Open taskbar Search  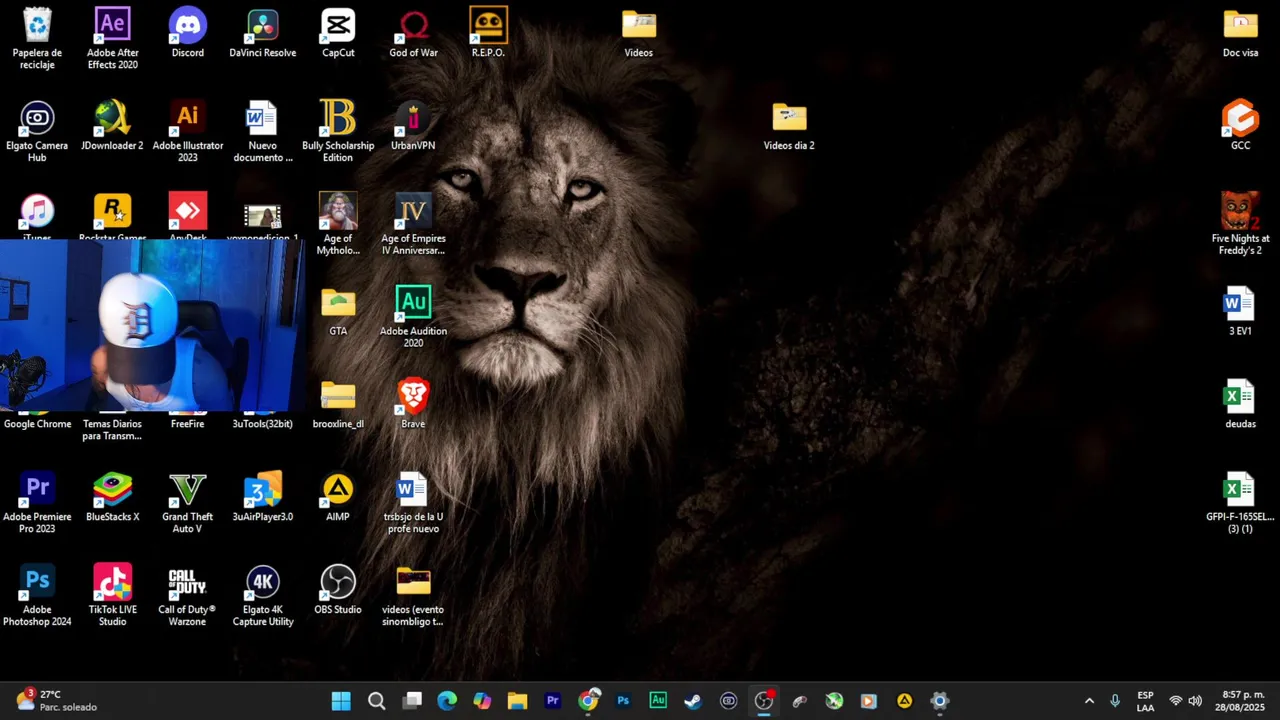point(377,701)
